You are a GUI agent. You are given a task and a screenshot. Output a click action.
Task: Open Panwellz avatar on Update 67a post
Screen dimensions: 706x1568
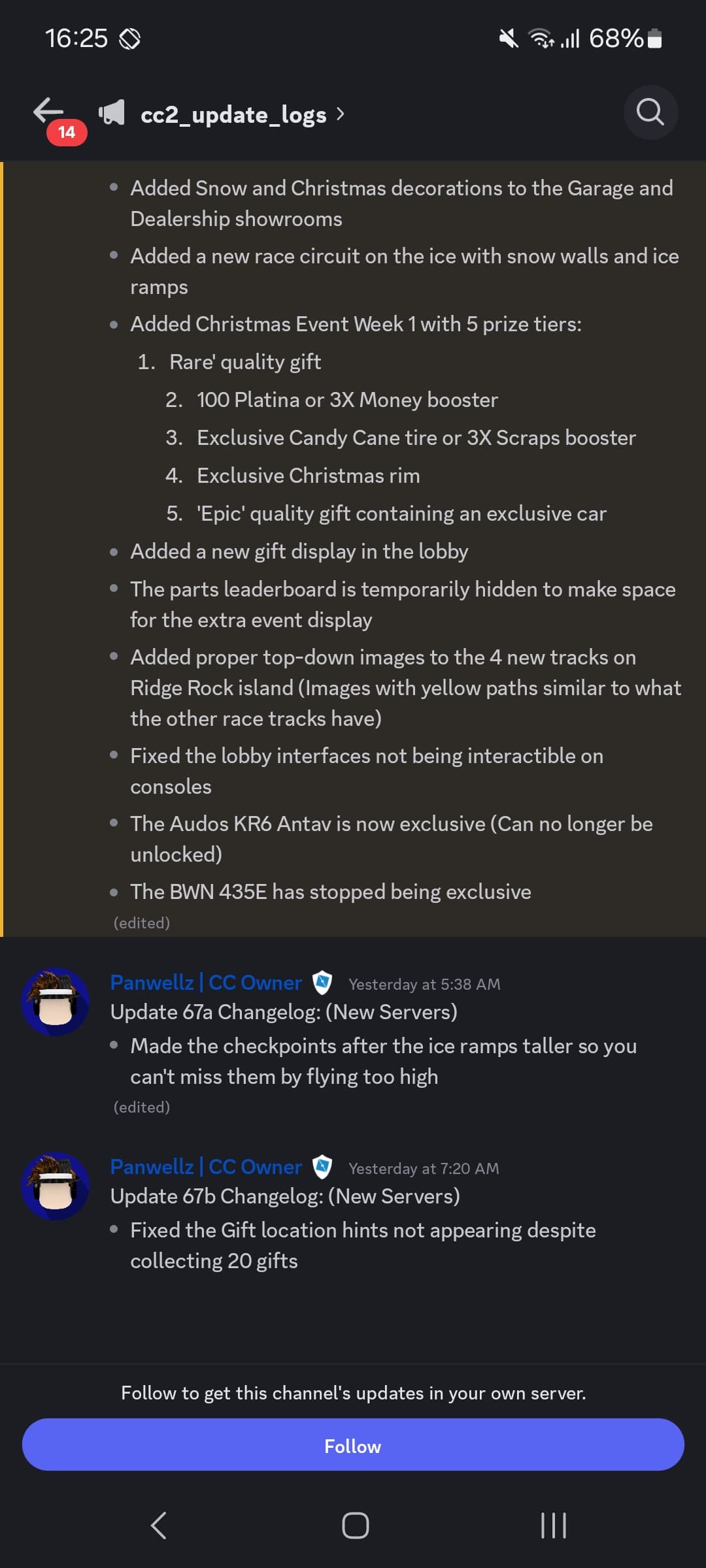coord(56,1001)
